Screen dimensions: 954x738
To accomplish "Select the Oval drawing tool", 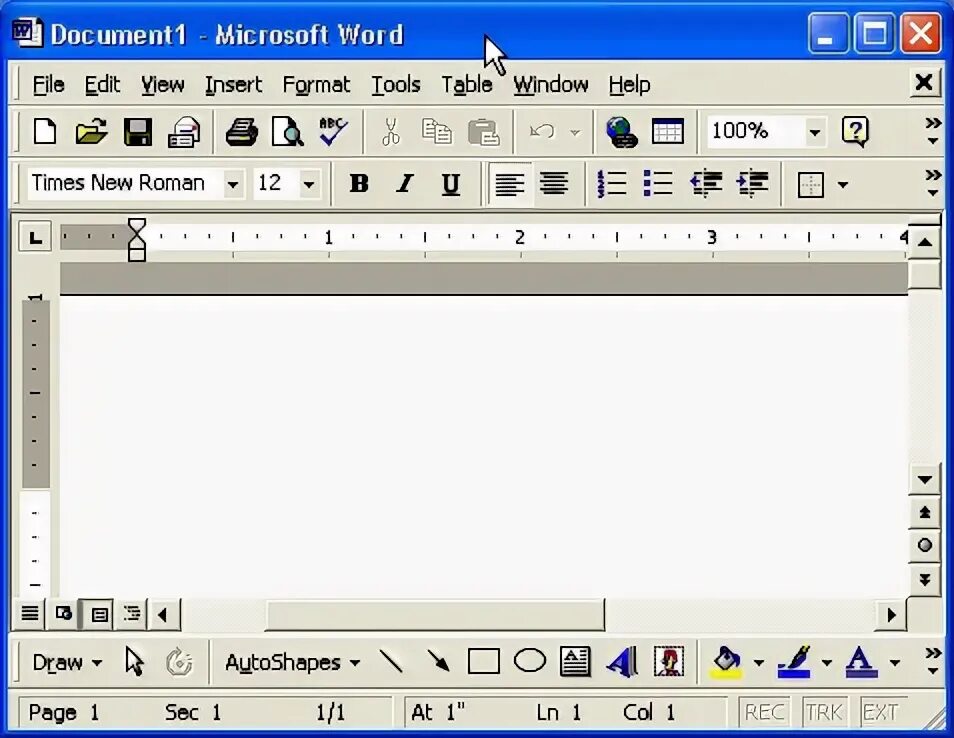I will click(x=530, y=661).
